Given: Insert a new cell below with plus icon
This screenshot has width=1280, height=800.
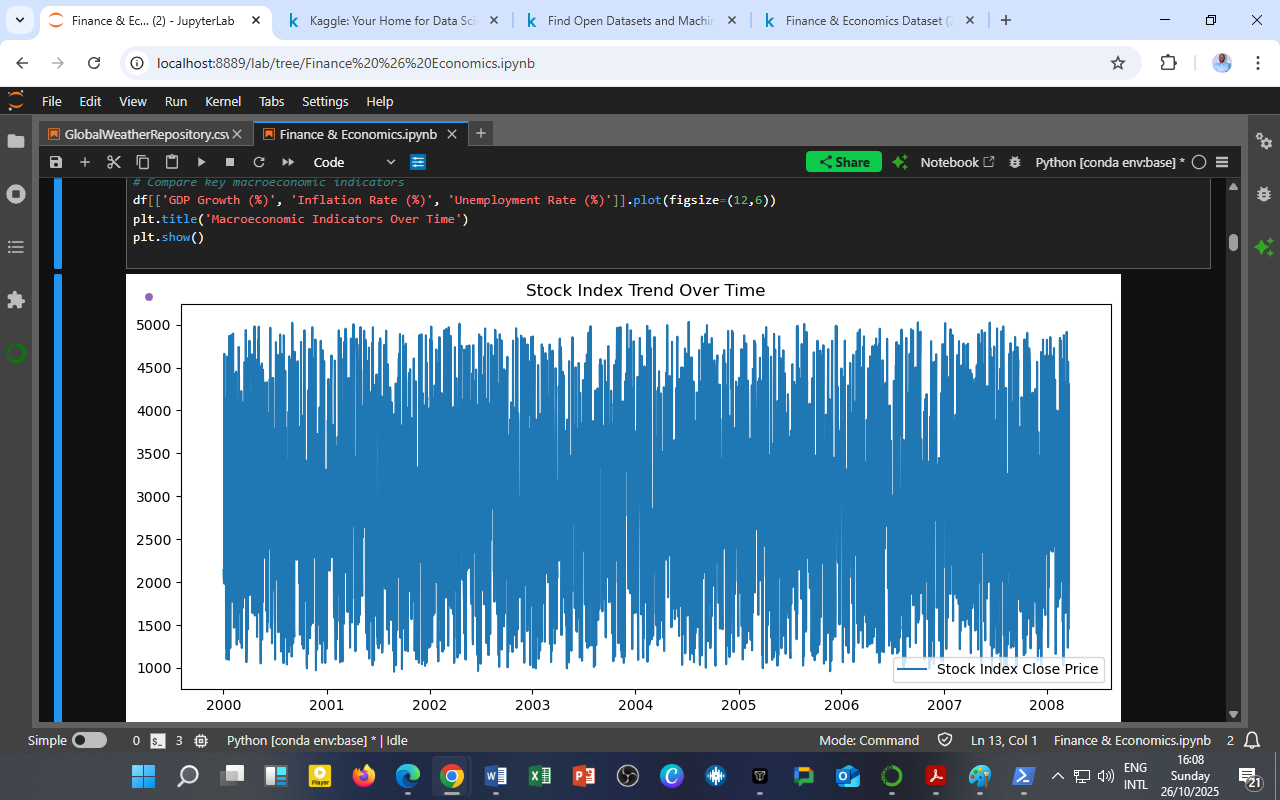Looking at the screenshot, I should tap(85, 162).
